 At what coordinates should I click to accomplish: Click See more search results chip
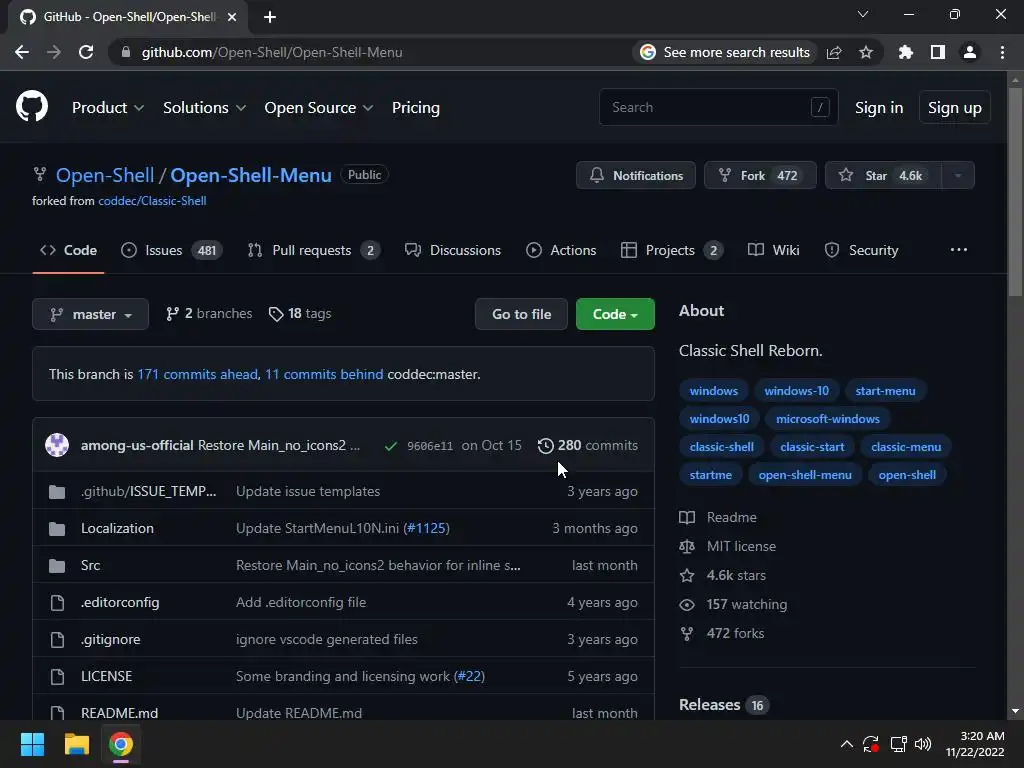[725, 52]
